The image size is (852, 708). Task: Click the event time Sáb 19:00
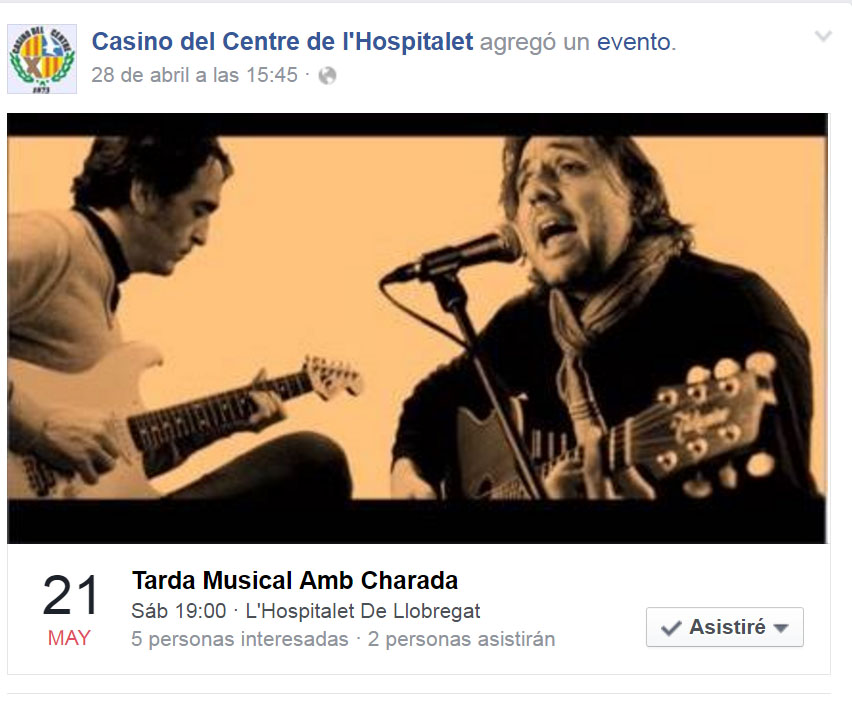tap(179, 611)
